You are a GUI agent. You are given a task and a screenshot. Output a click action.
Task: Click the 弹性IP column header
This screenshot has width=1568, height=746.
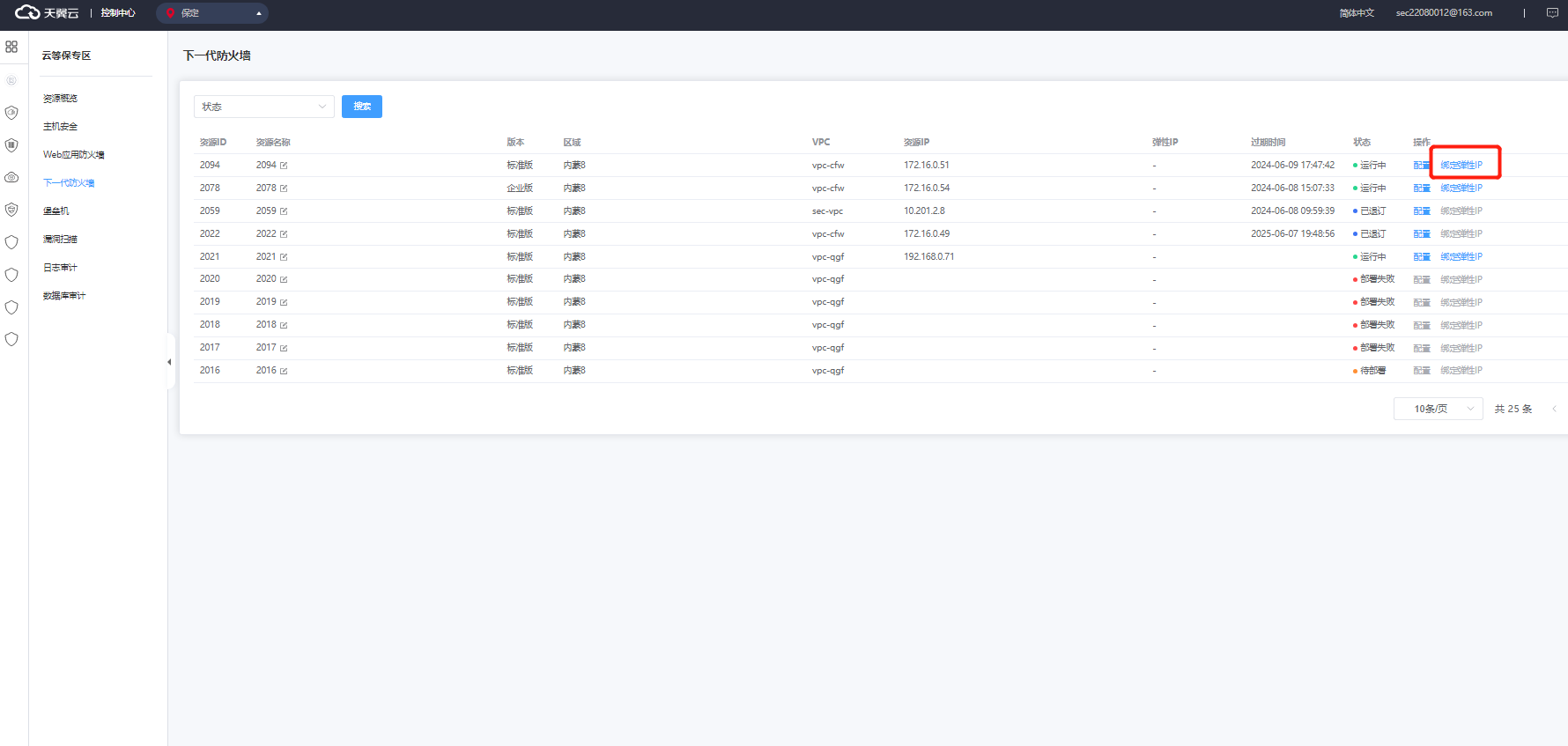(x=1165, y=143)
